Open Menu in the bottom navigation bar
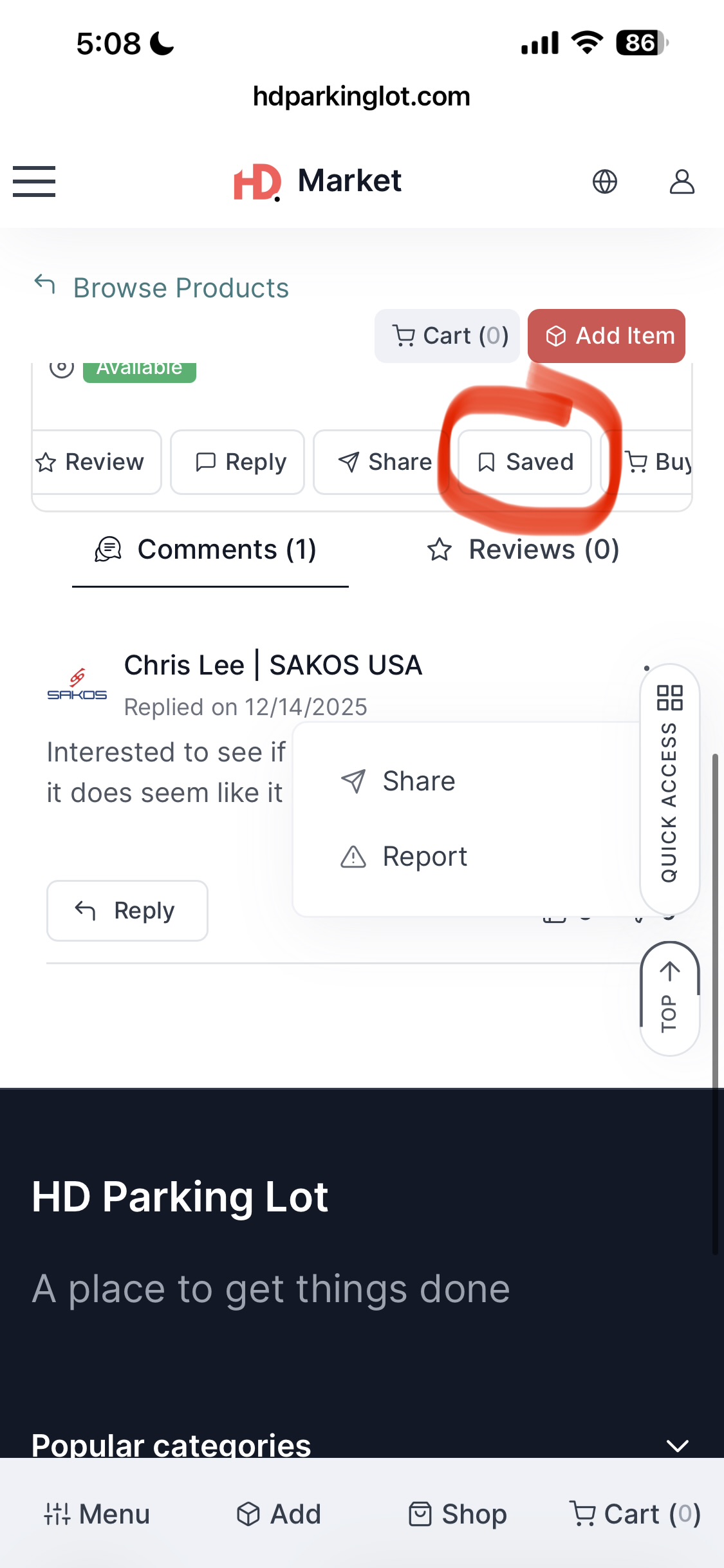 click(x=97, y=1514)
